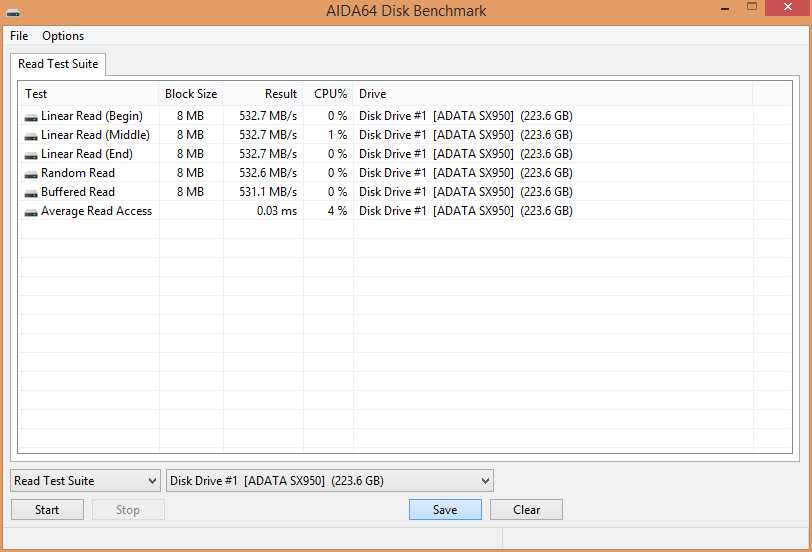This screenshot has width=812, height=552.
Task: Click drive text in Average Read Access row
Action: click(x=466, y=211)
